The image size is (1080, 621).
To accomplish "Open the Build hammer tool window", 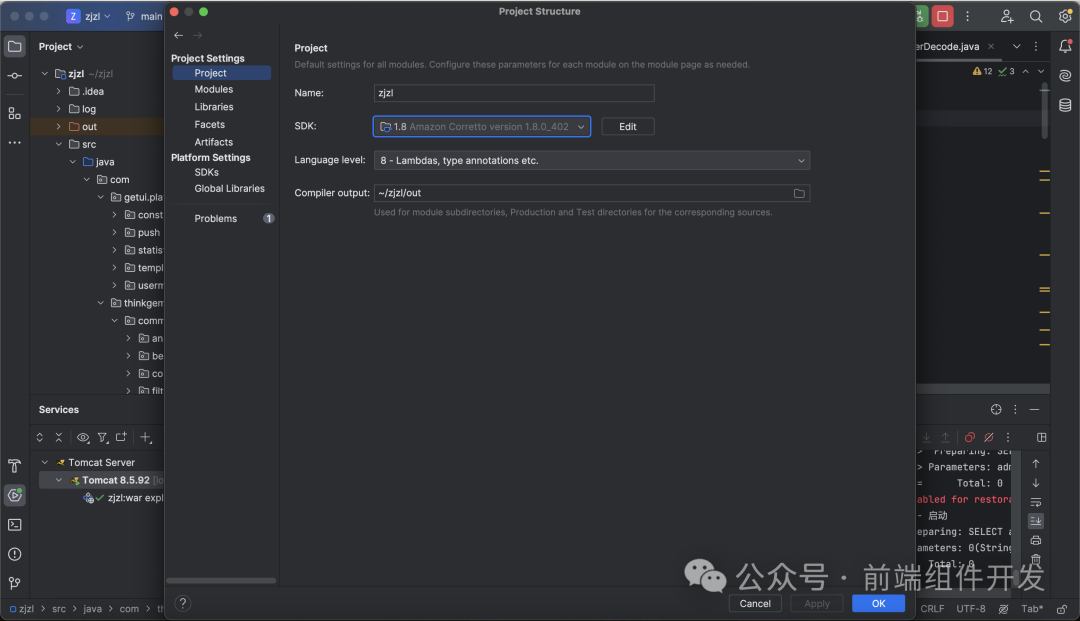I will click(x=14, y=466).
